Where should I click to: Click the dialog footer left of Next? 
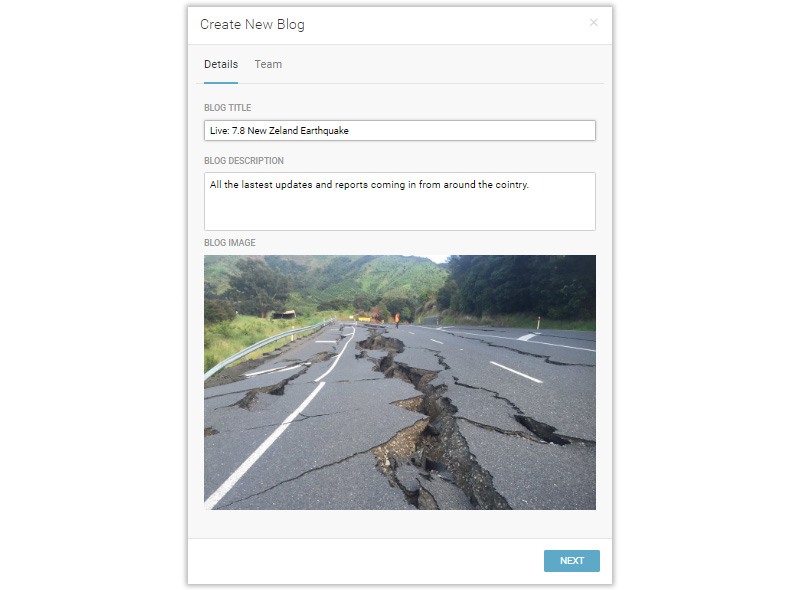coord(360,561)
